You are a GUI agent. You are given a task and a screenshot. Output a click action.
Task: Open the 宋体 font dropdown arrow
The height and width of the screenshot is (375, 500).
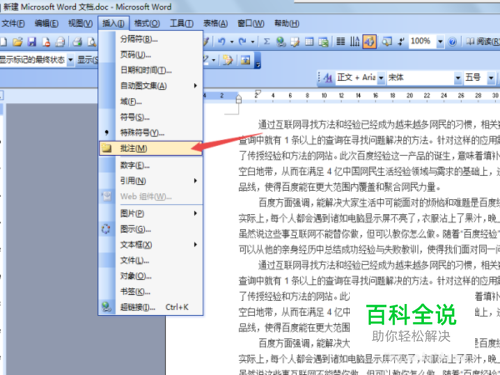point(458,78)
